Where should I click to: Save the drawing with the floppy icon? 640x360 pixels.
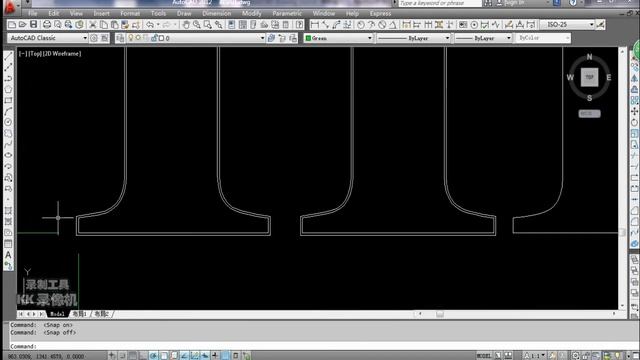click(33, 25)
